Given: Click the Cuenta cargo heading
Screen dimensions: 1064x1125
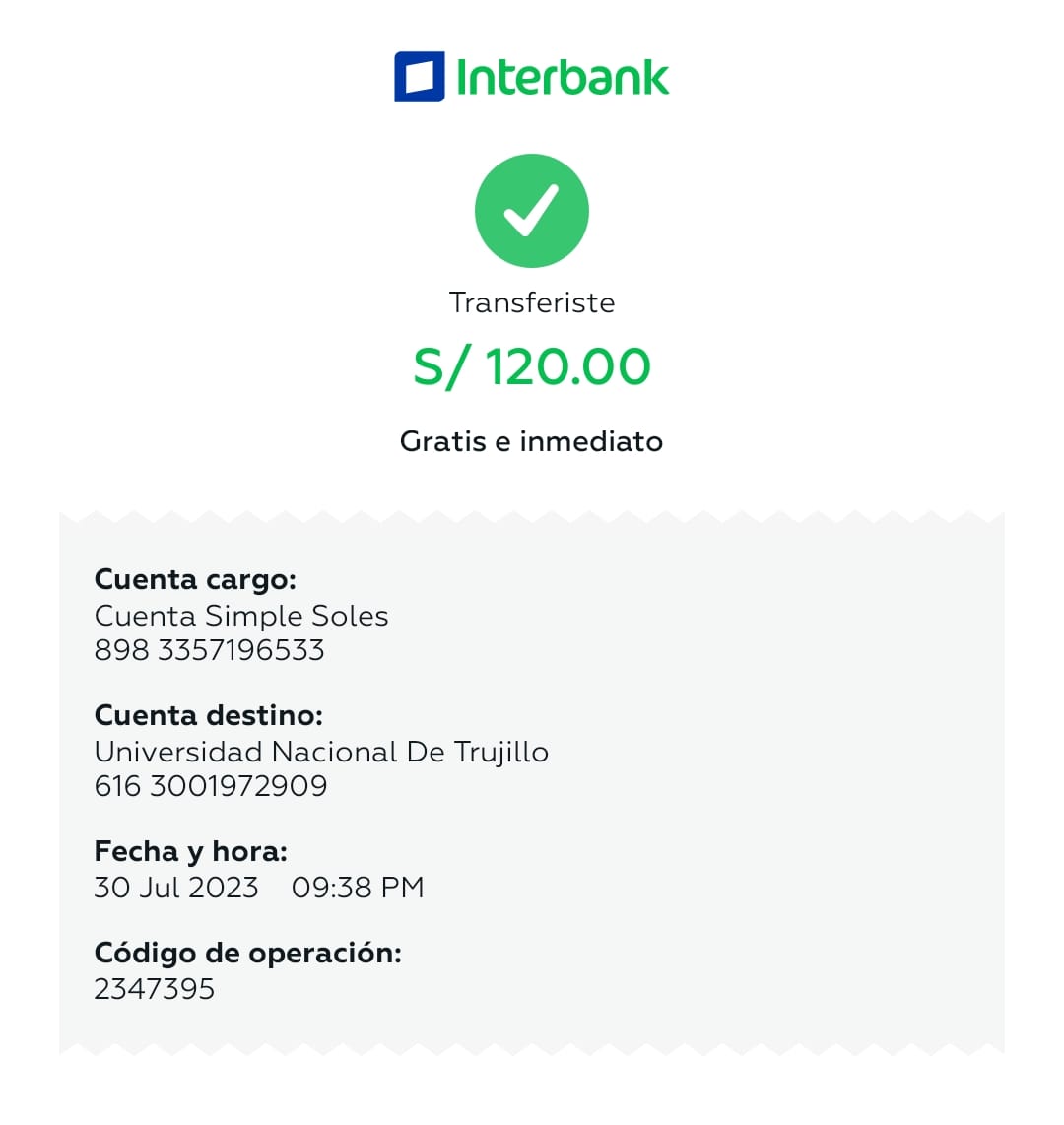Looking at the screenshot, I should [x=195, y=579].
